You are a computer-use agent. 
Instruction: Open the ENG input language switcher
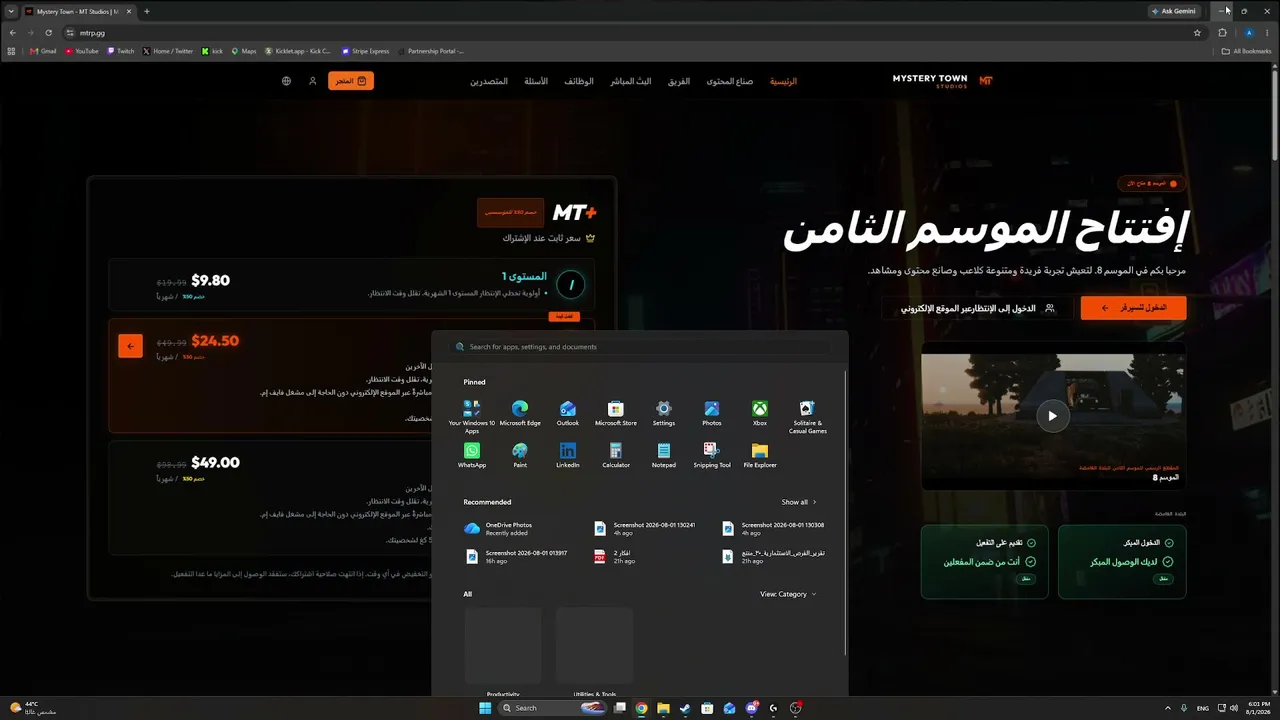pos(1203,708)
